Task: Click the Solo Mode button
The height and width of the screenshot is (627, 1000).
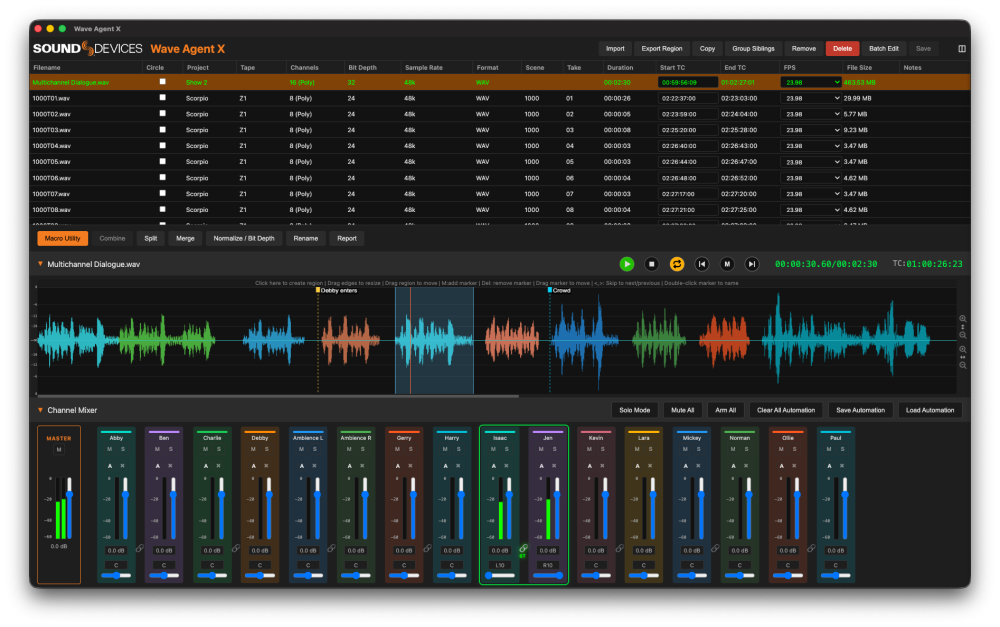Action: click(x=635, y=410)
